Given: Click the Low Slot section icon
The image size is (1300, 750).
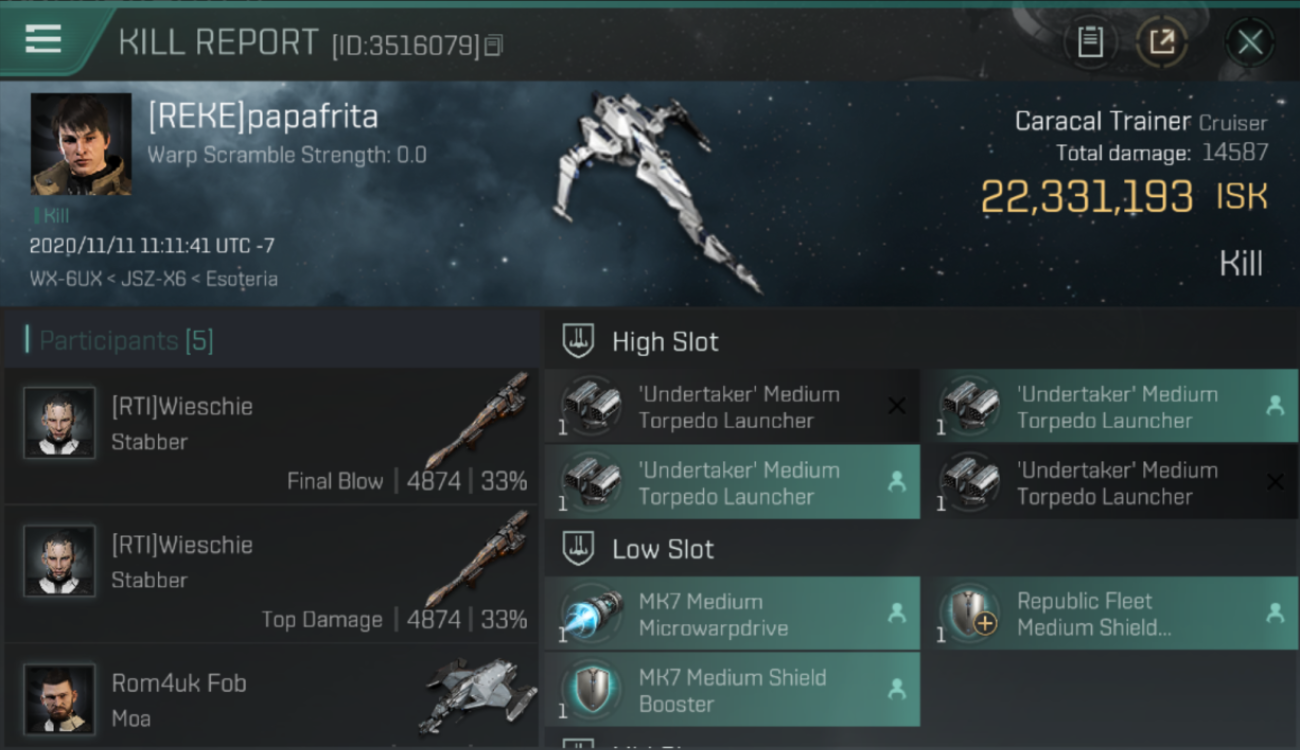Looking at the screenshot, I should click(578, 548).
